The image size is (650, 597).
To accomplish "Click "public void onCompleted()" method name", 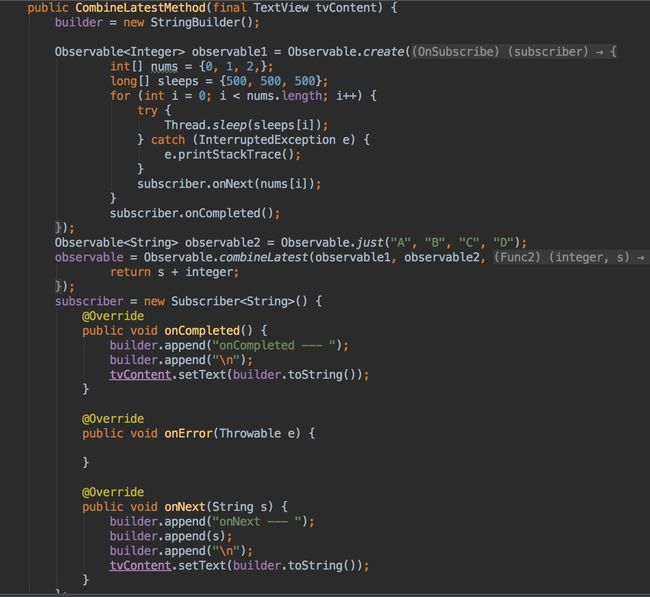I will pos(202,330).
